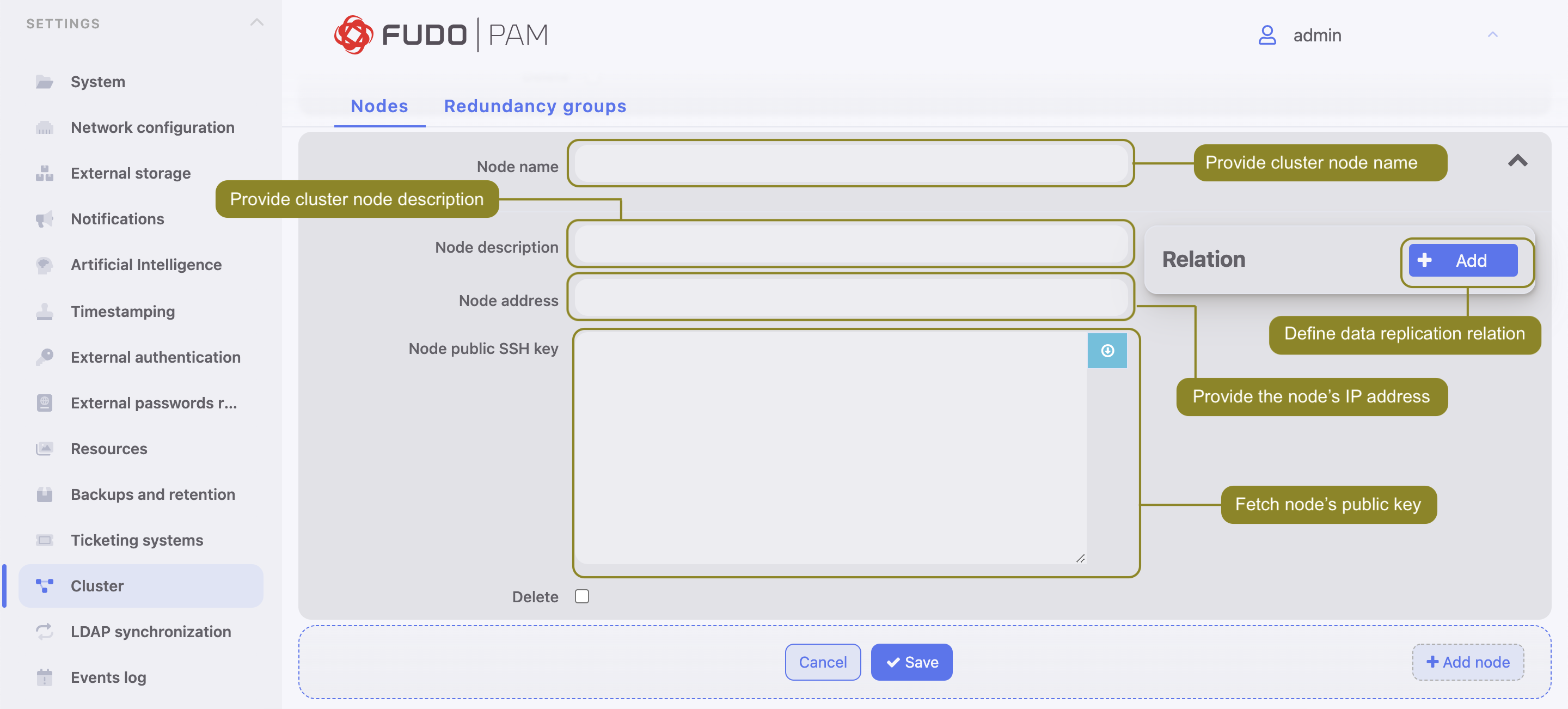Click the FUDO PAM logo

click(440, 35)
